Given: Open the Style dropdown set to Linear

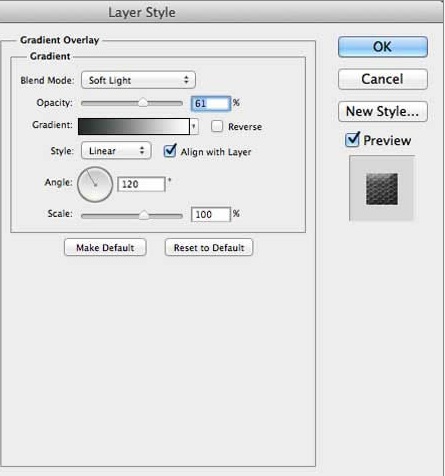Looking at the screenshot, I should coord(116,151).
